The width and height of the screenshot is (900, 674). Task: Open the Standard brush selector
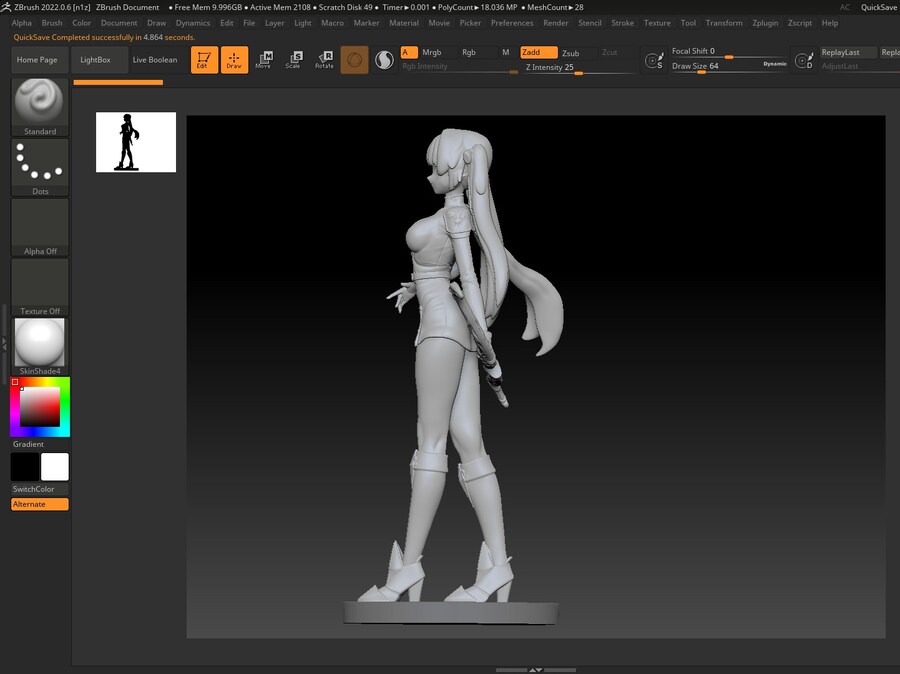tap(40, 104)
